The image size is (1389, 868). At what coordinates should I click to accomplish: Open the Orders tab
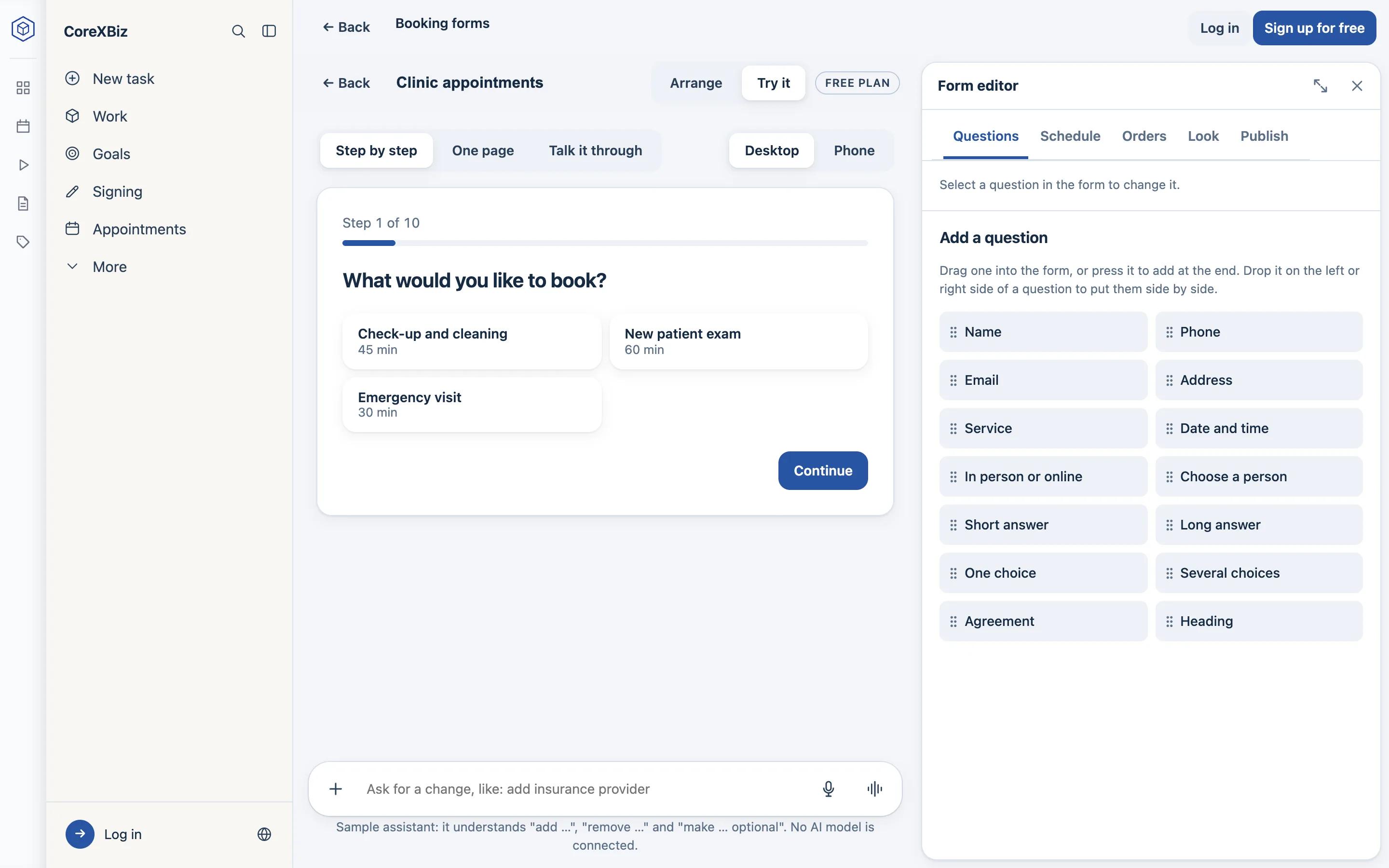pyautogui.click(x=1144, y=136)
